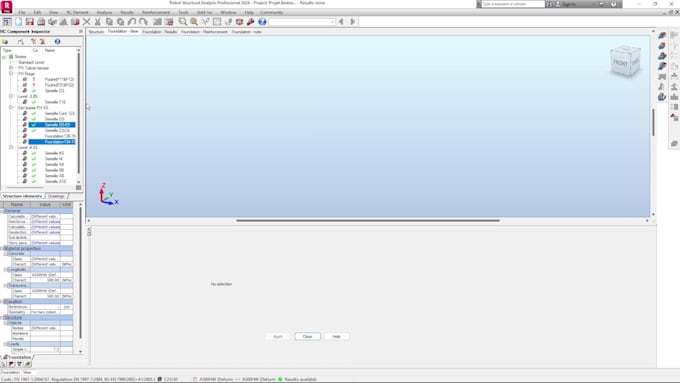Click the first icon in the inspector toolbar
The height and width of the screenshot is (383, 680).
click(x=5, y=42)
